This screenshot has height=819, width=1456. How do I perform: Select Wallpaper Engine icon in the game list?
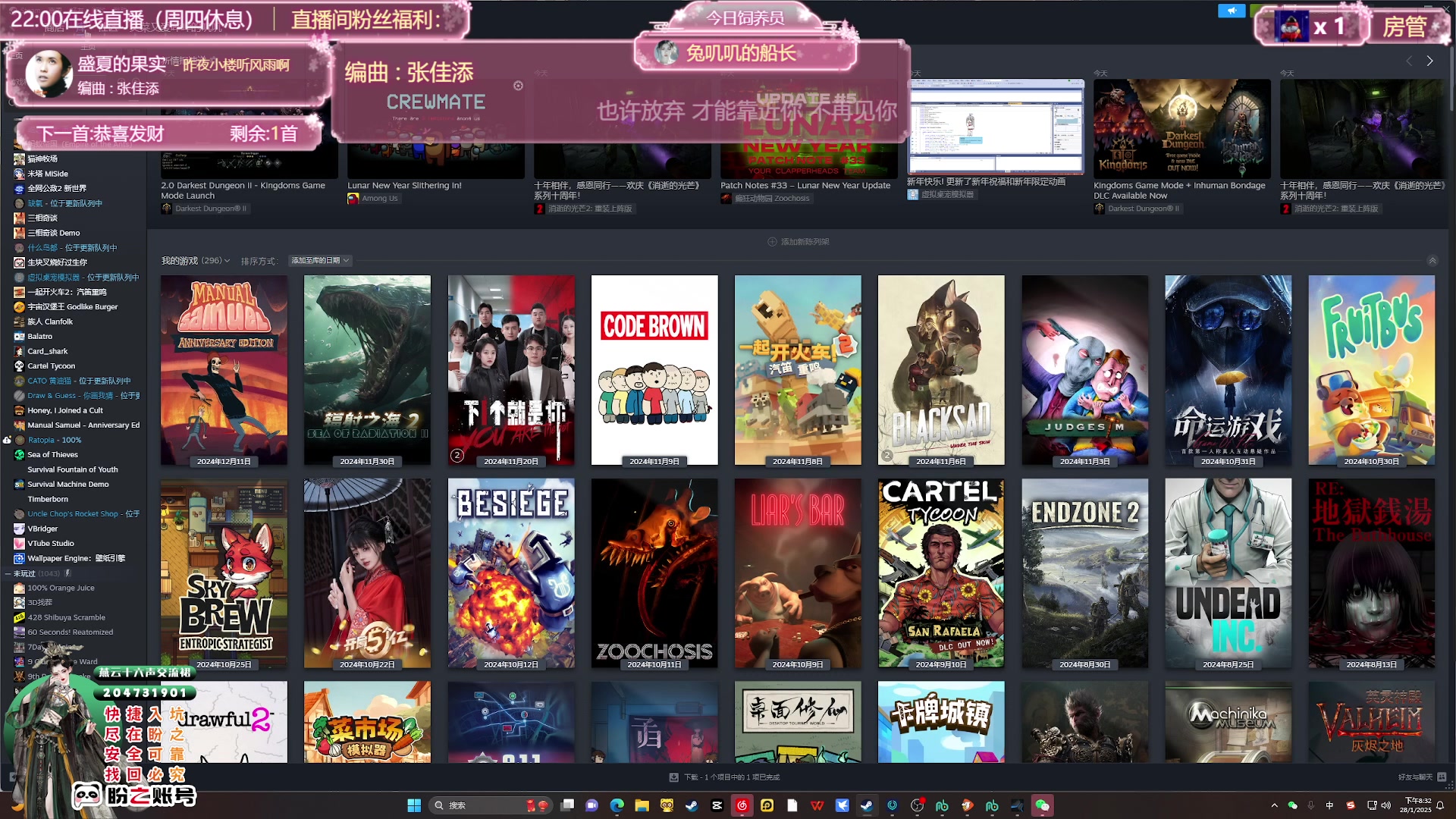(20, 559)
